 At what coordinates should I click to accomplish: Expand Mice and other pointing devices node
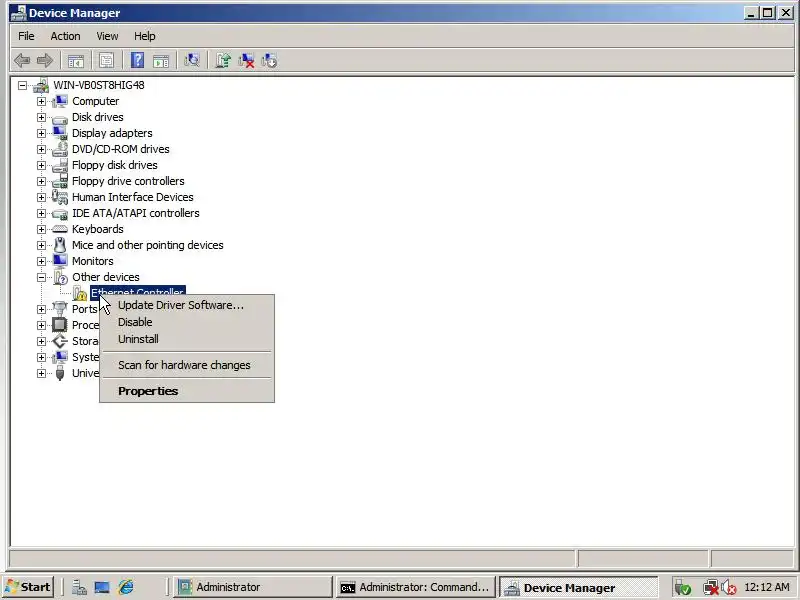pos(41,245)
